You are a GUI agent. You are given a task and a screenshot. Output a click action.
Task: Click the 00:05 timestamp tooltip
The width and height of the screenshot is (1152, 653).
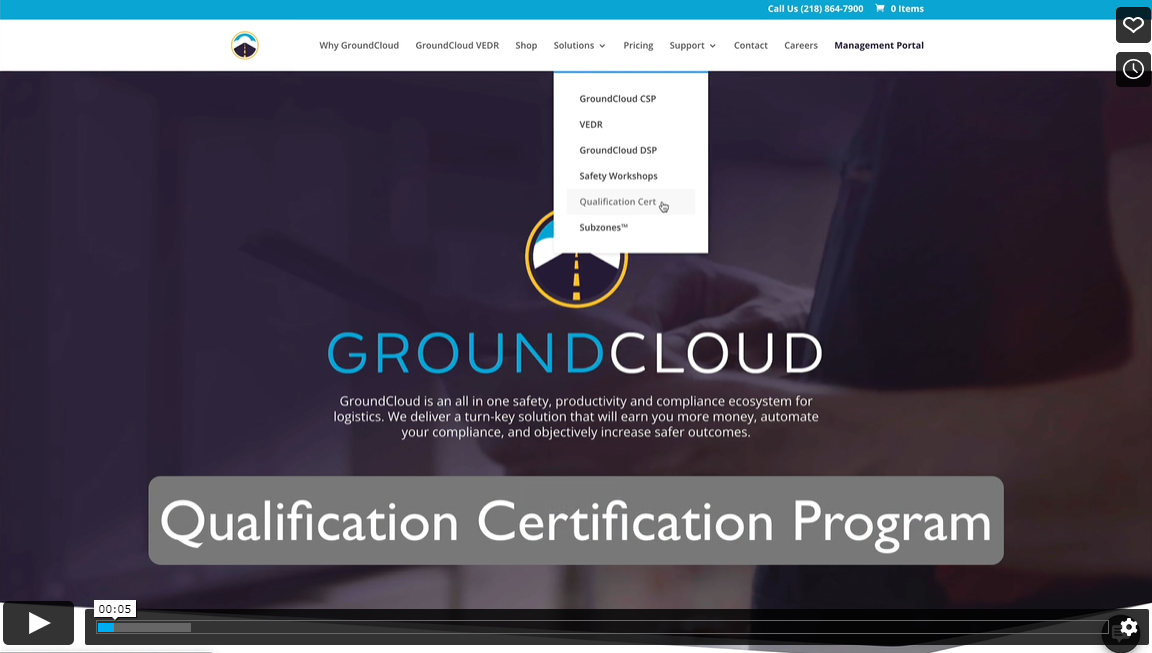pyautogui.click(x=113, y=608)
